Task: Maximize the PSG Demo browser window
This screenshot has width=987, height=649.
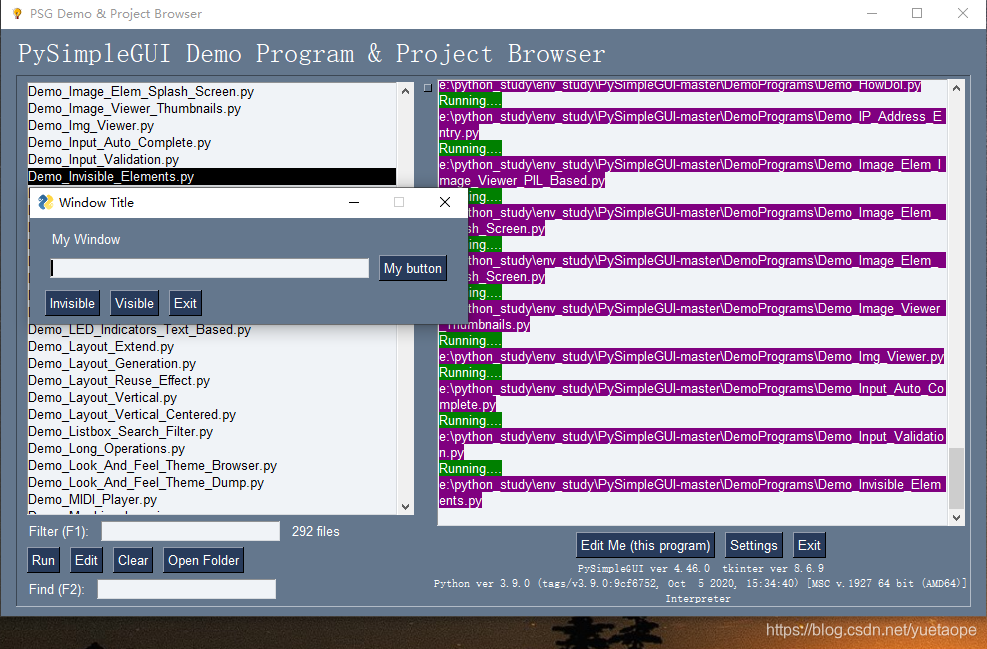Action: (917, 13)
